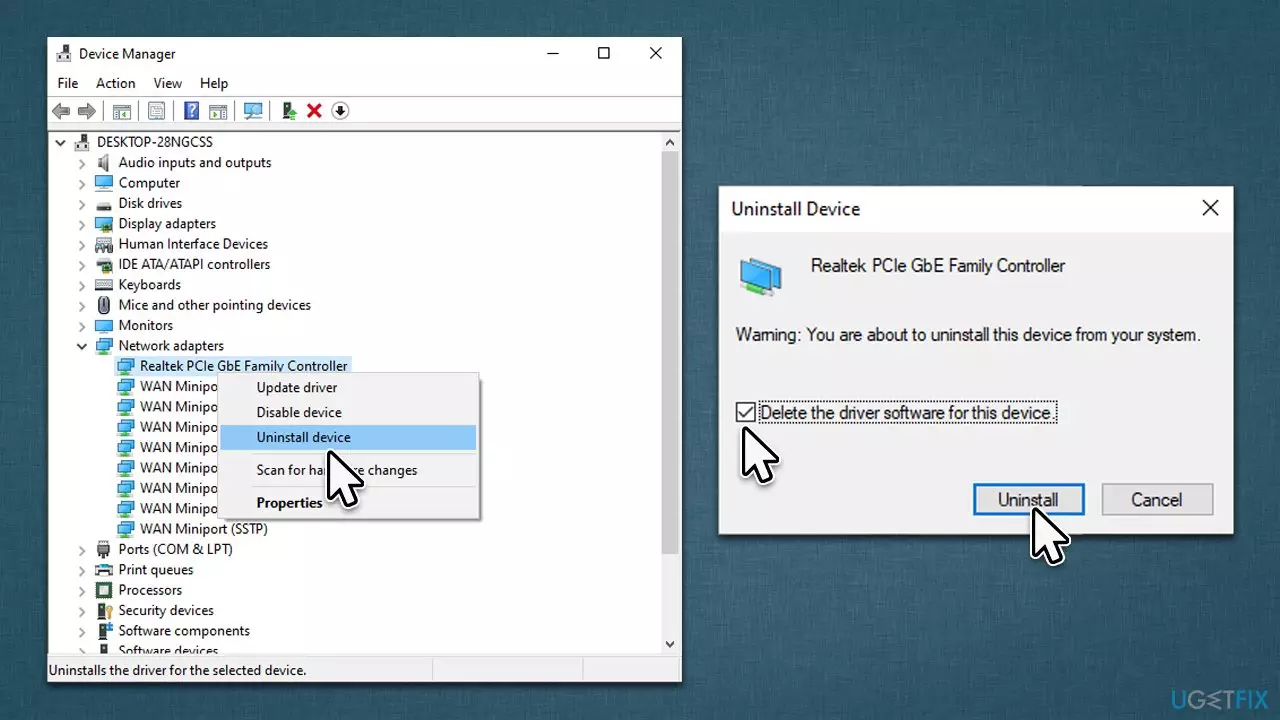Click Scan for hardware changes toolbar icon
The width and height of the screenshot is (1280, 720).
pyautogui.click(x=253, y=111)
